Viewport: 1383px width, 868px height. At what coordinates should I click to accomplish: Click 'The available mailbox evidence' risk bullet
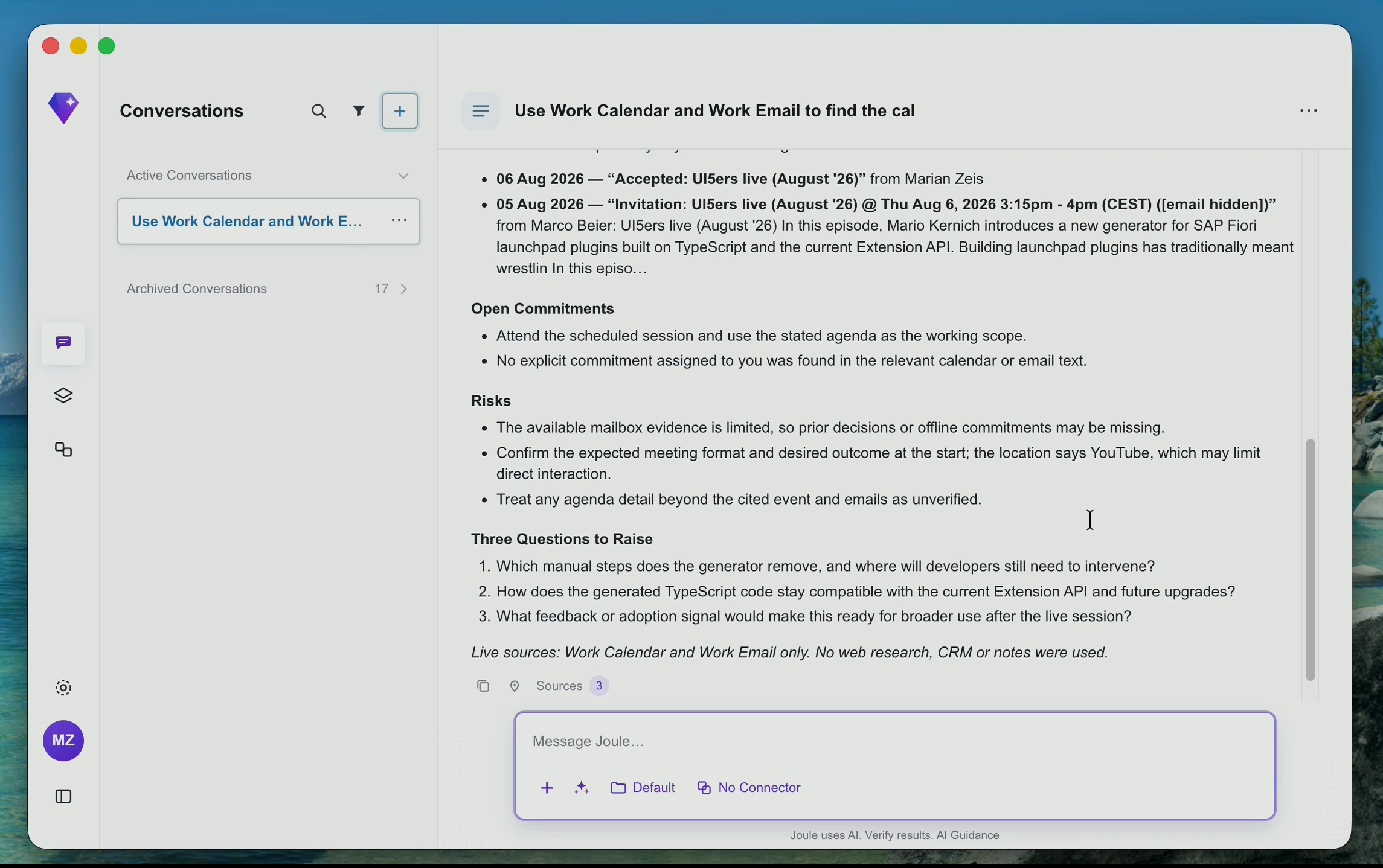[x=830, y=428]
